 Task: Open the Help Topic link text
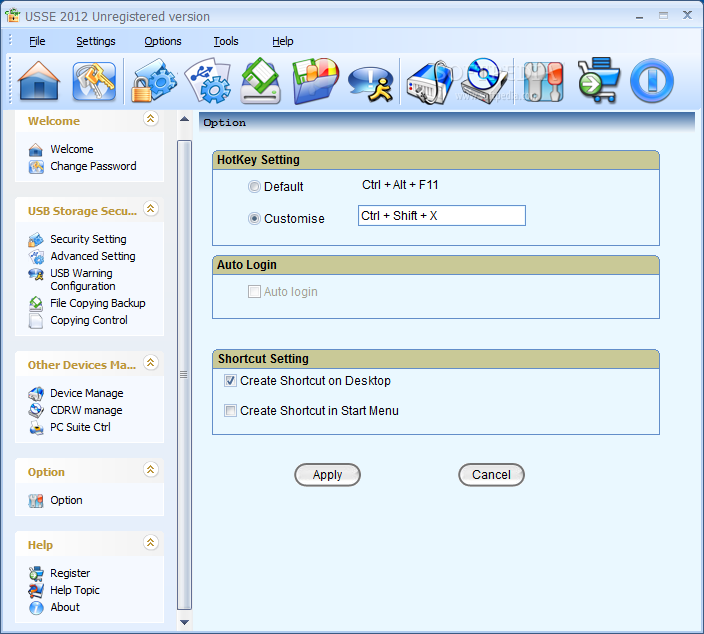pyautogui.click(x=75, y=590)
